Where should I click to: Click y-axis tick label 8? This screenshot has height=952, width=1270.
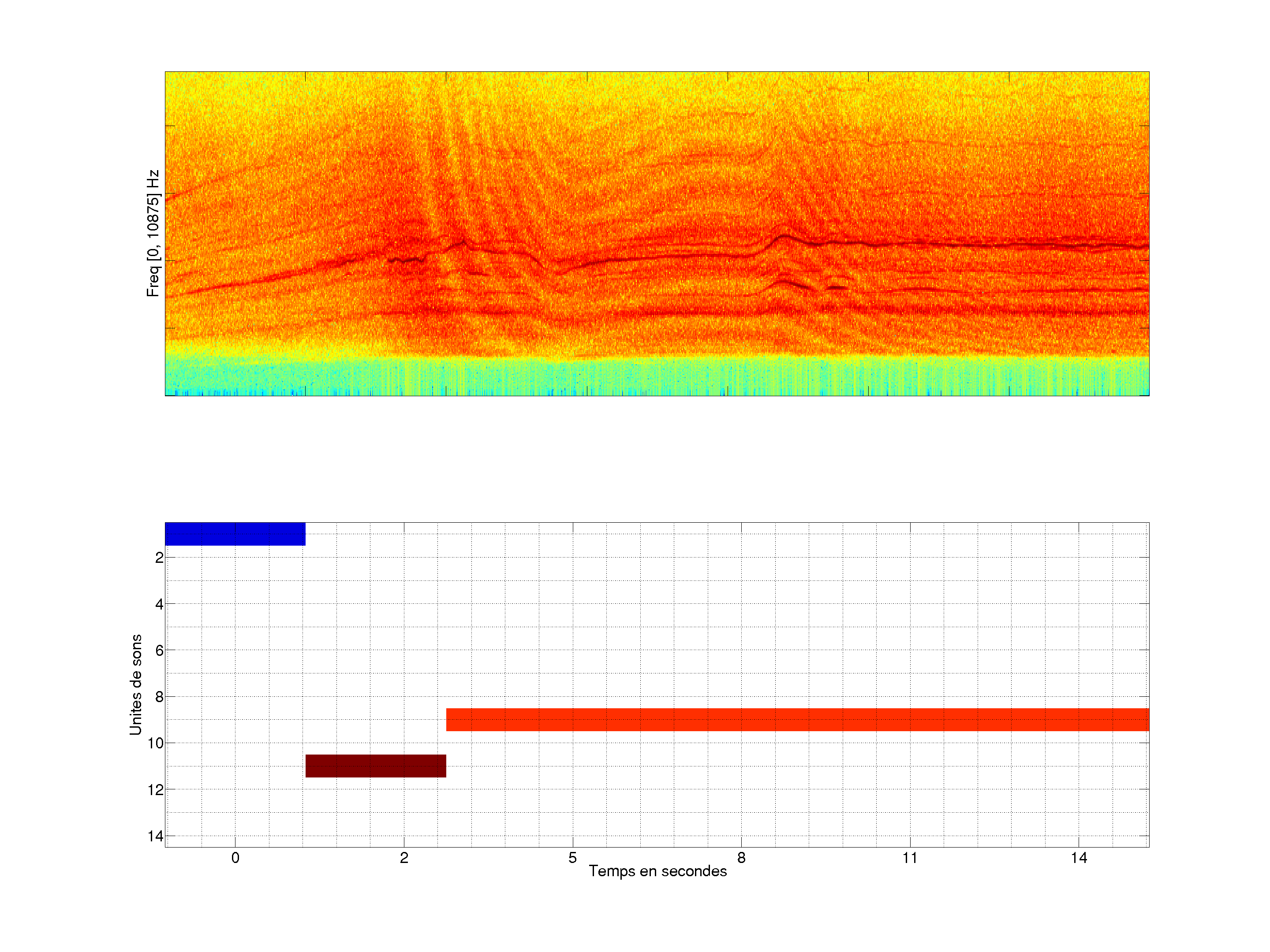[159, 697]
